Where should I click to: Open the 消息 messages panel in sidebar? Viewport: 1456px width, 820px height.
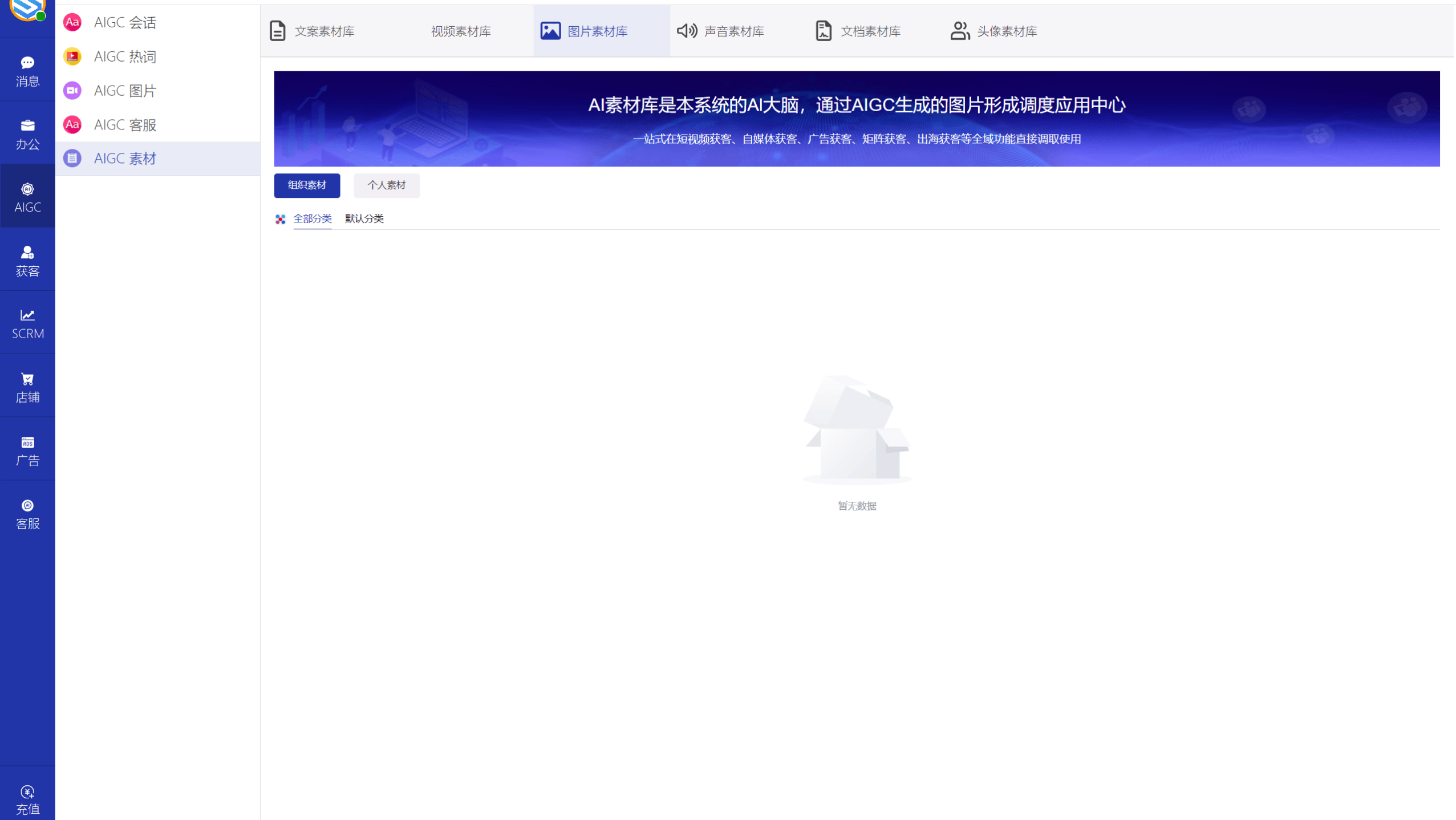tap(27, 70)
